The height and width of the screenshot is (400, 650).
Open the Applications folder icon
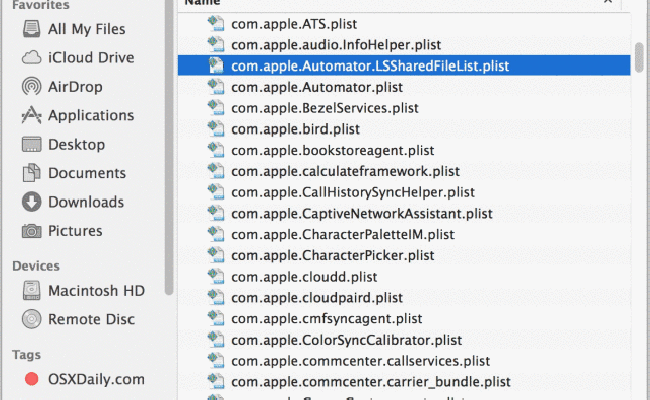pos(32,115)
